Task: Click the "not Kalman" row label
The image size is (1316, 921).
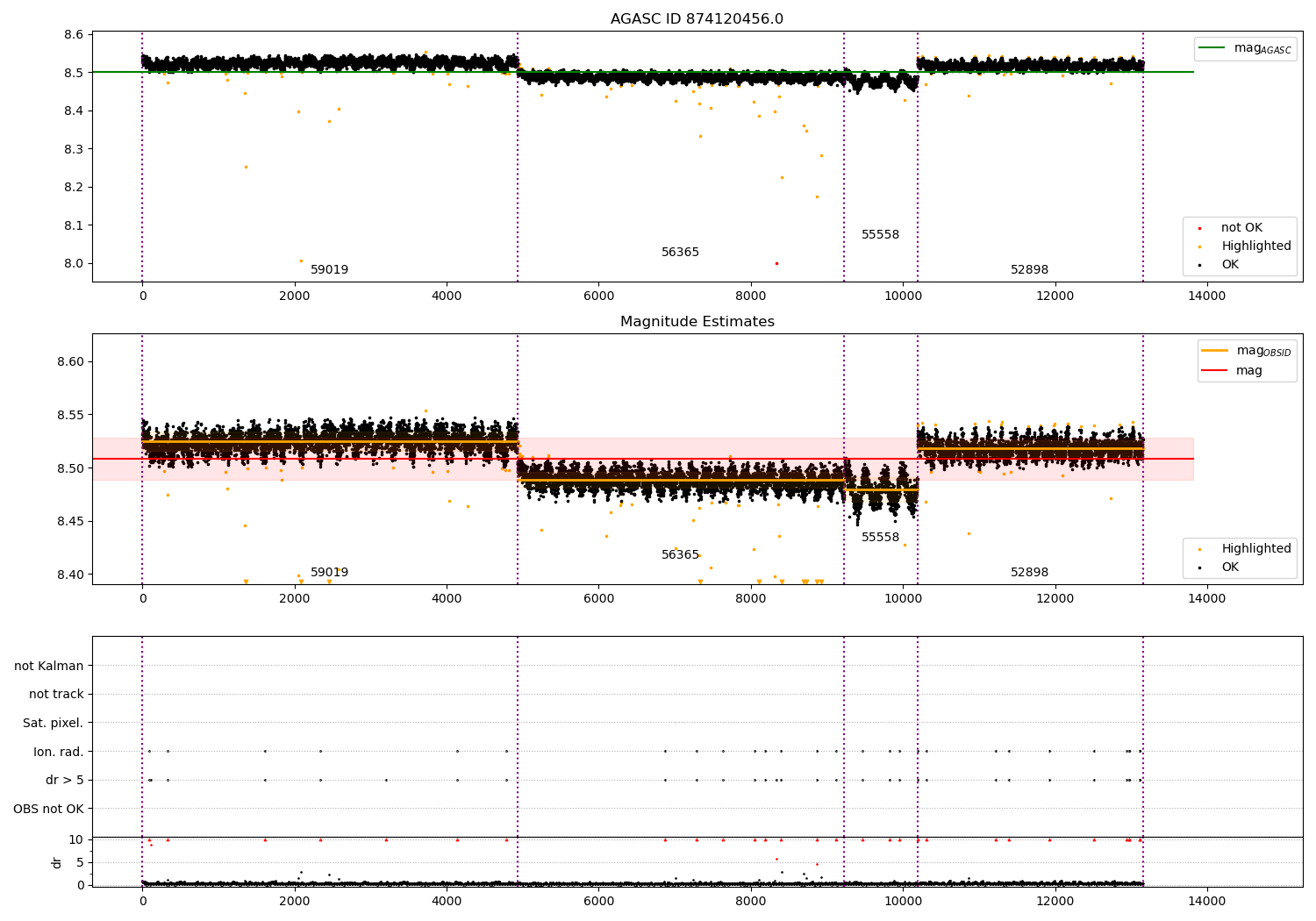Action: coord(49,666)
